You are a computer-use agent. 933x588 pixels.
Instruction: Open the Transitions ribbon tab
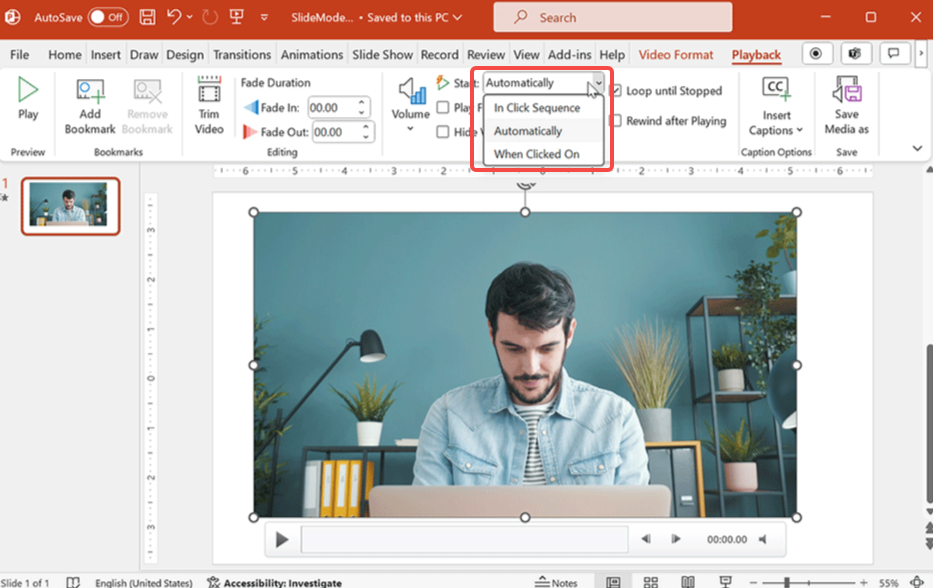click(242, 55)
